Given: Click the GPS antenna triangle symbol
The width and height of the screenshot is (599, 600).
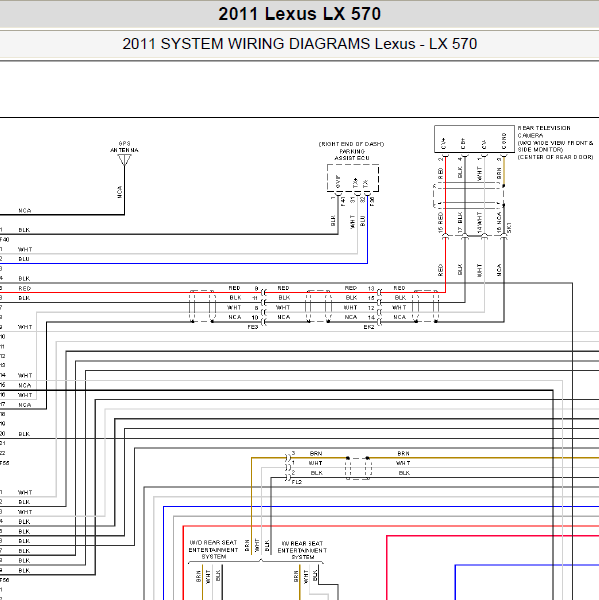Looking at the screenshot, I should pyautogui.click(x=124, y=159).
